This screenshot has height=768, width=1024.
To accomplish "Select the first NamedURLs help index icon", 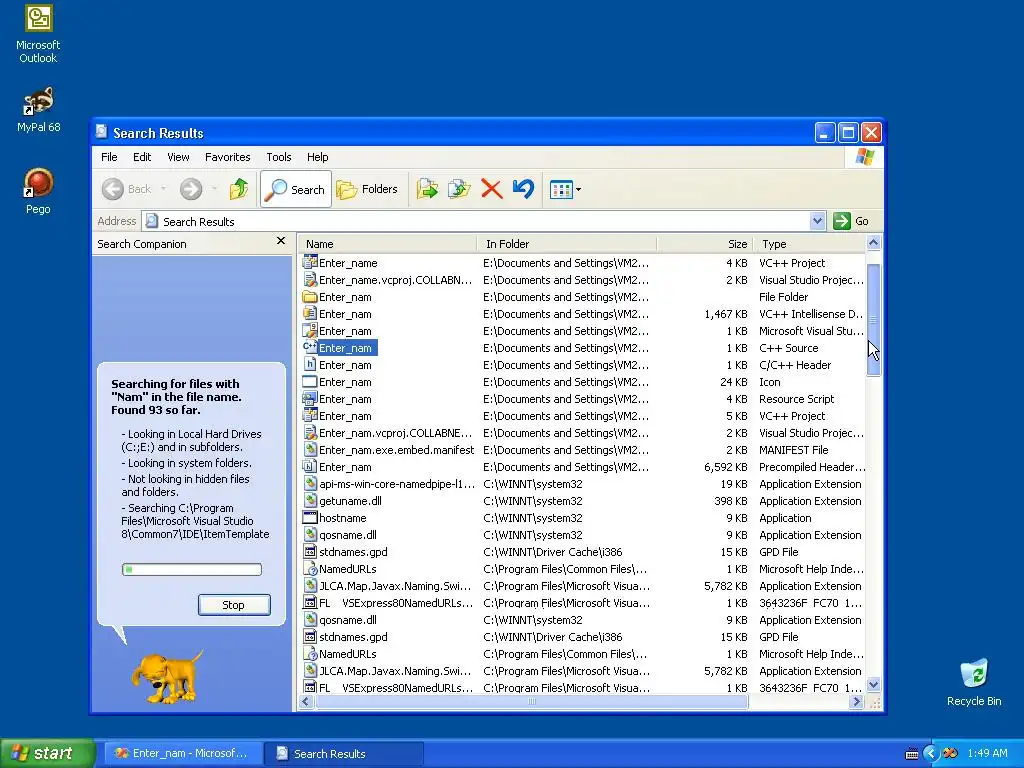I will coord(310,568).
